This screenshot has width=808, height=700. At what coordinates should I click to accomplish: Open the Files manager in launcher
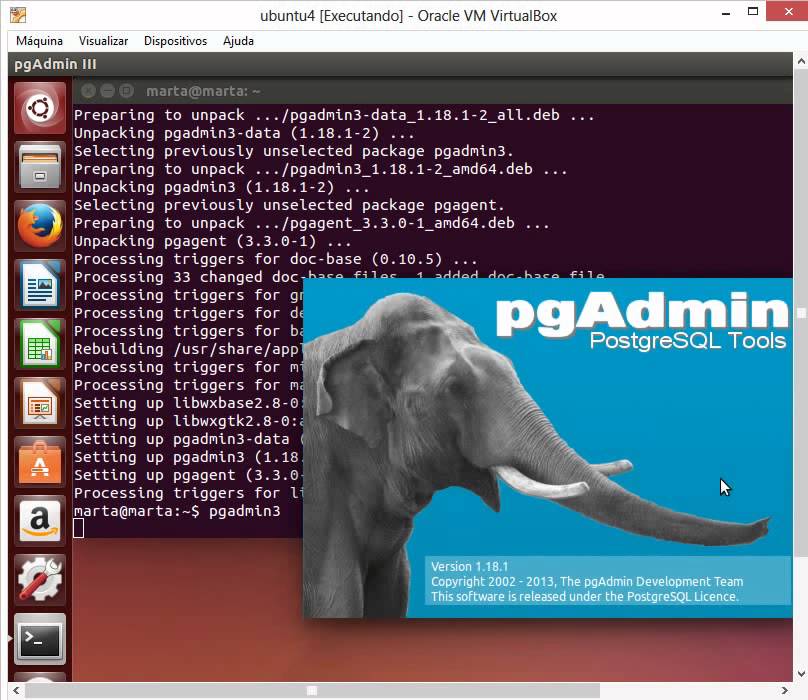click(x=40, y=167)
